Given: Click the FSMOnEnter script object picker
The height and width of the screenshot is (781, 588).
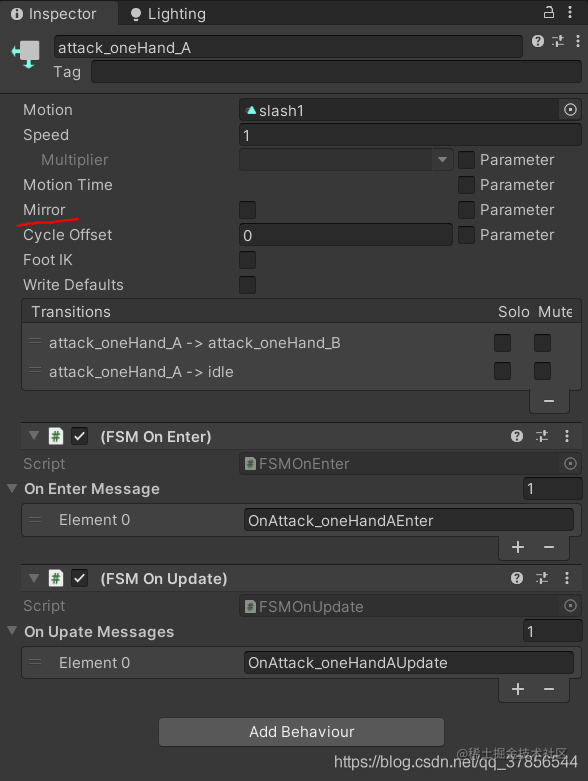Looking at the screenshot, I should coord(570,464).
